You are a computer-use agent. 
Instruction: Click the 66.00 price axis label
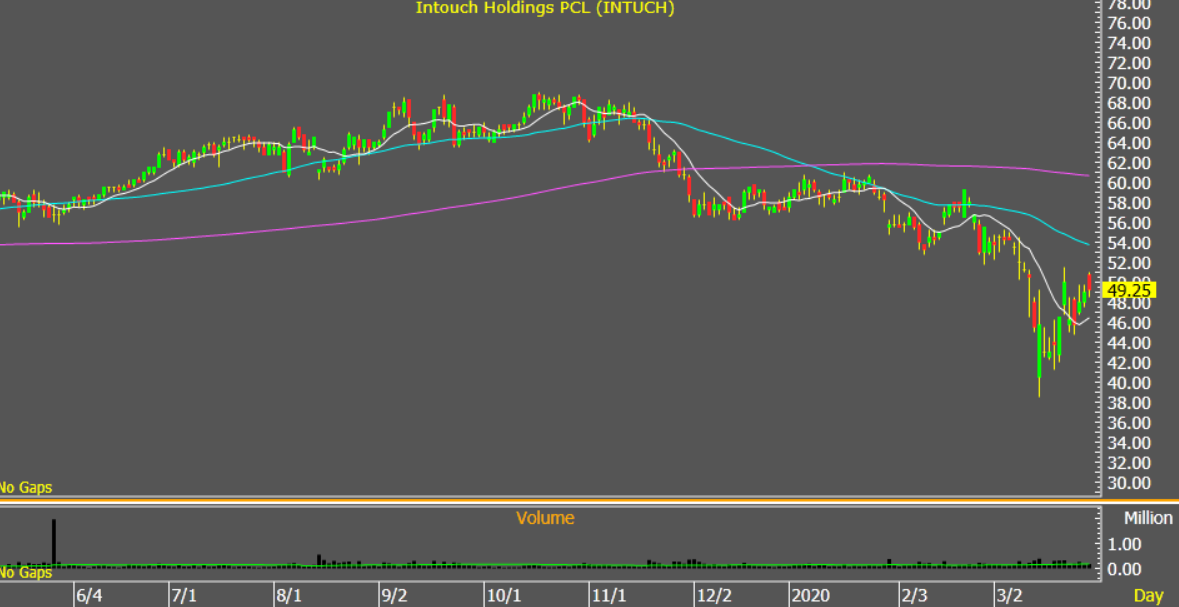[x=1130, y=123]
